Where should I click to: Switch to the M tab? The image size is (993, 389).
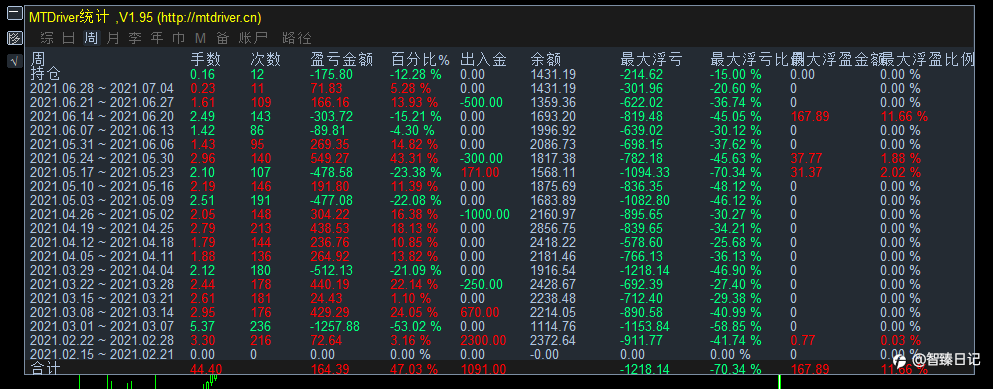(x=200, y=38)
